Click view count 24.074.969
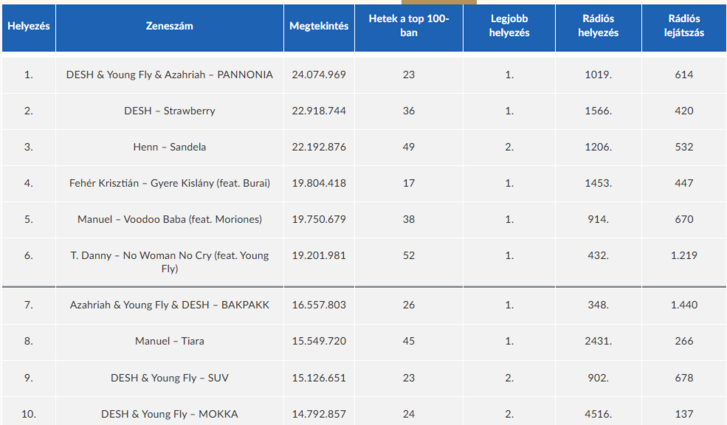The image size is (727, 425). click(x=319, y=75)
